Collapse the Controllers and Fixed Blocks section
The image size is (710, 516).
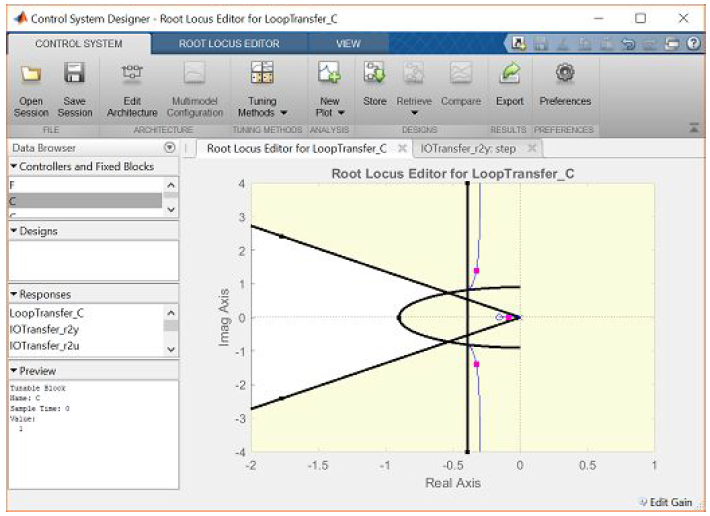(13, 166)
